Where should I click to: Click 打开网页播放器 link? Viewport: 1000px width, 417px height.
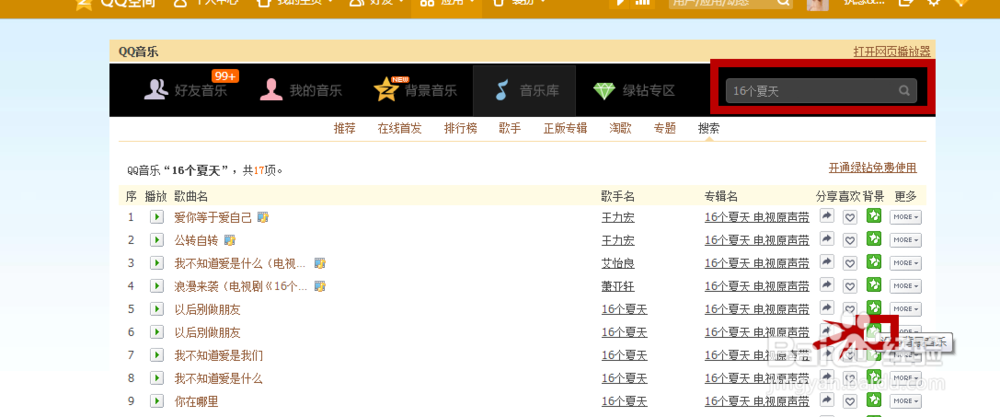click(x=892, y=52)
